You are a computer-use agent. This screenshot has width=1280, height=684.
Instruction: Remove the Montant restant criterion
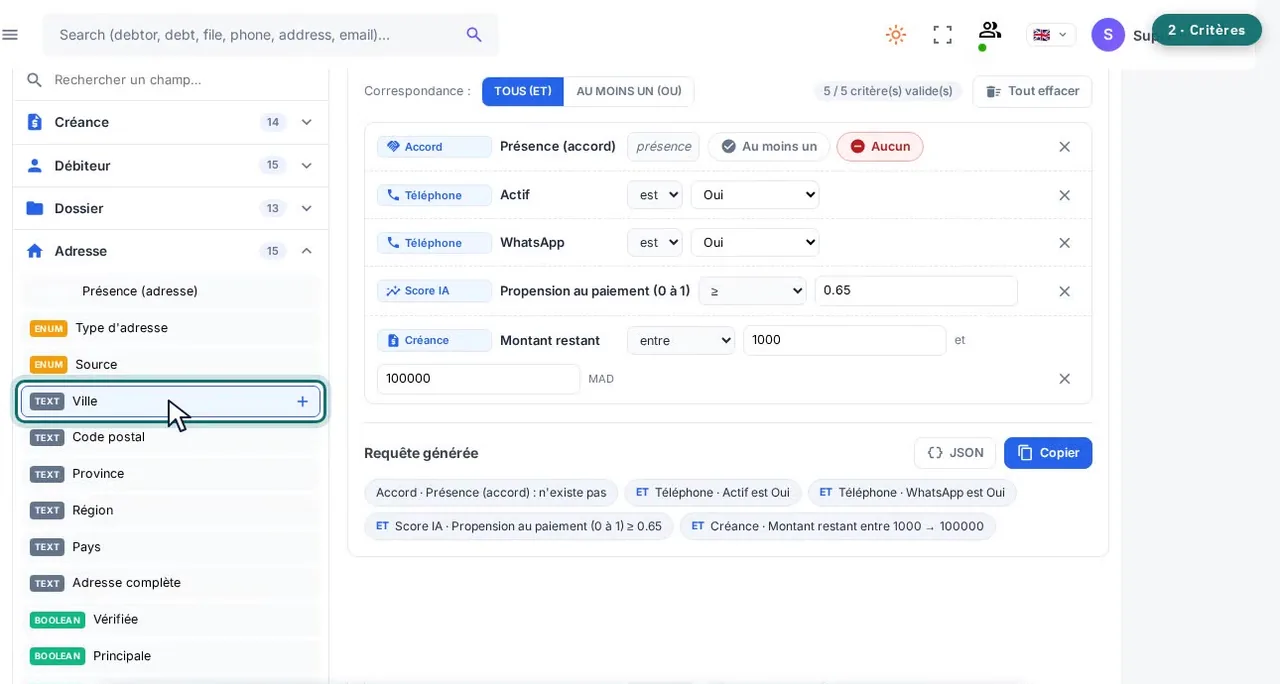point(1065,379)
